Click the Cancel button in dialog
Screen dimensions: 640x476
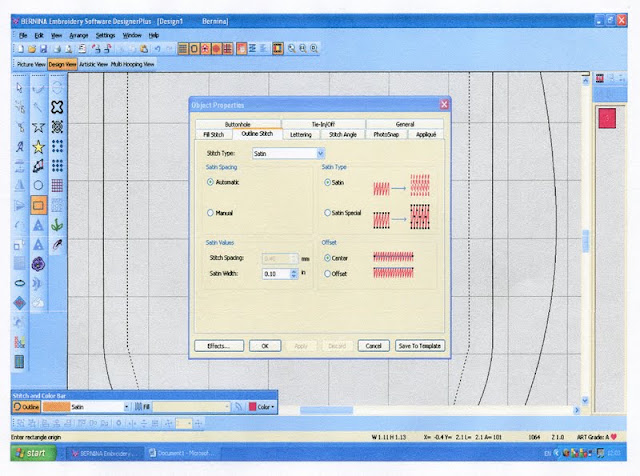point(373,346)
